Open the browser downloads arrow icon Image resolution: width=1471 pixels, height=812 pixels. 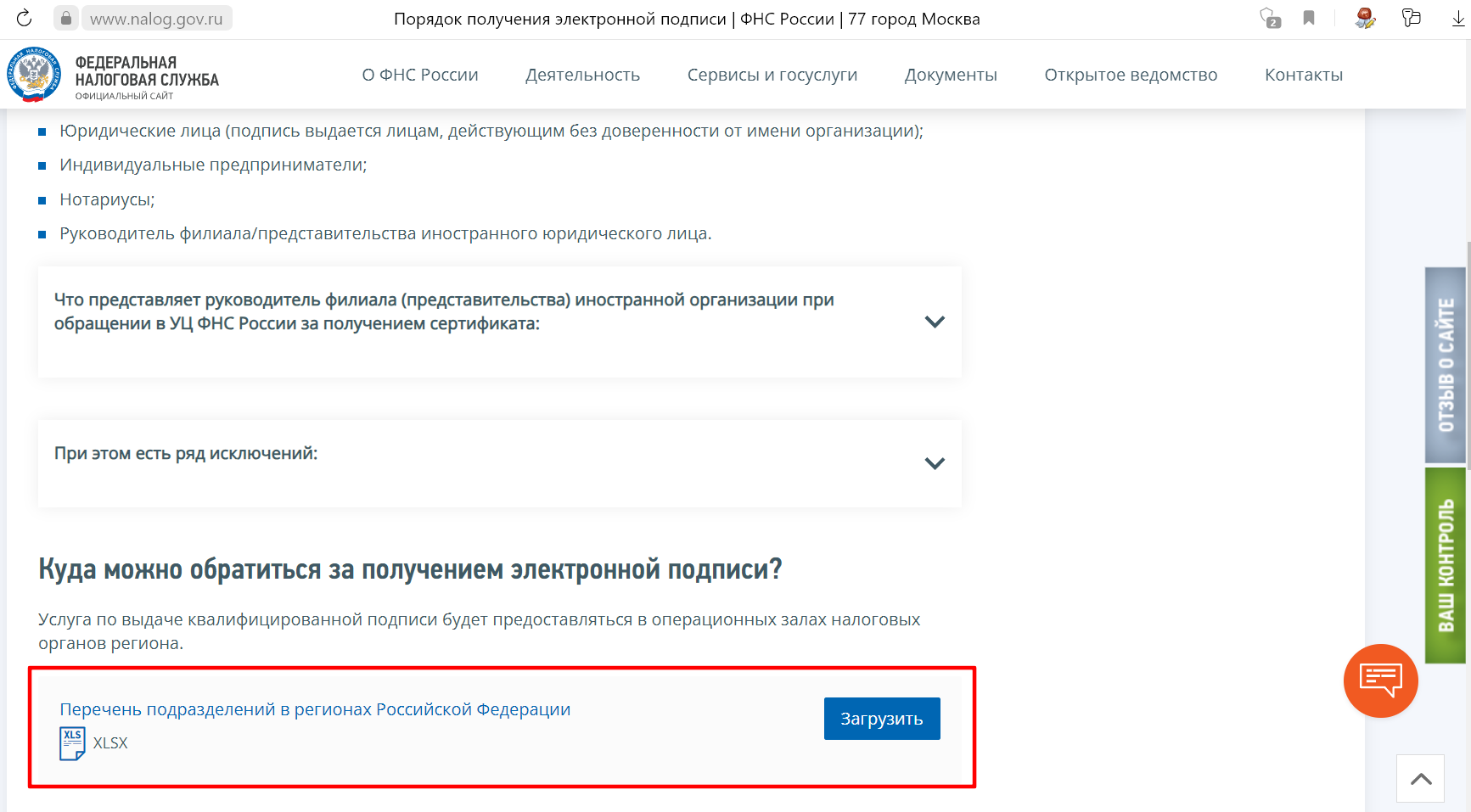1458,19
